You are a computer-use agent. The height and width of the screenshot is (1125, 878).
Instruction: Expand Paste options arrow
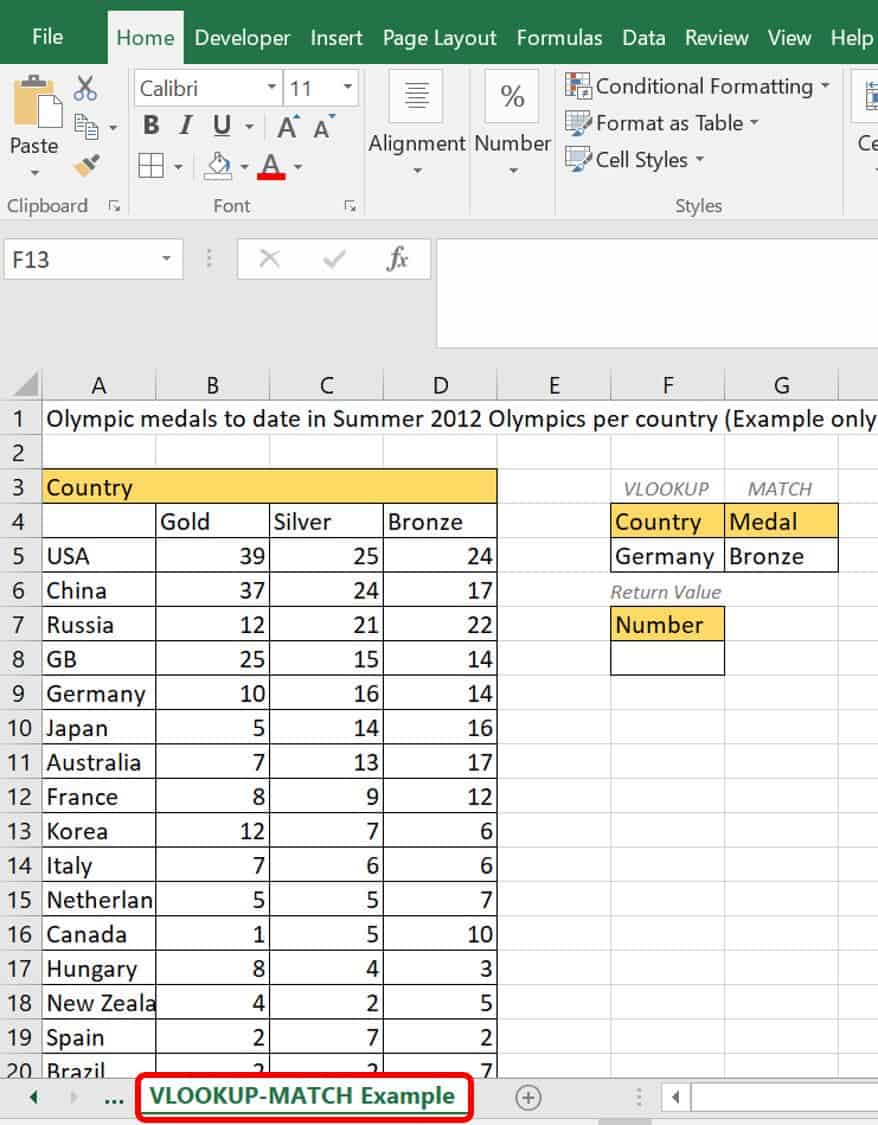(x=34, y=173)
